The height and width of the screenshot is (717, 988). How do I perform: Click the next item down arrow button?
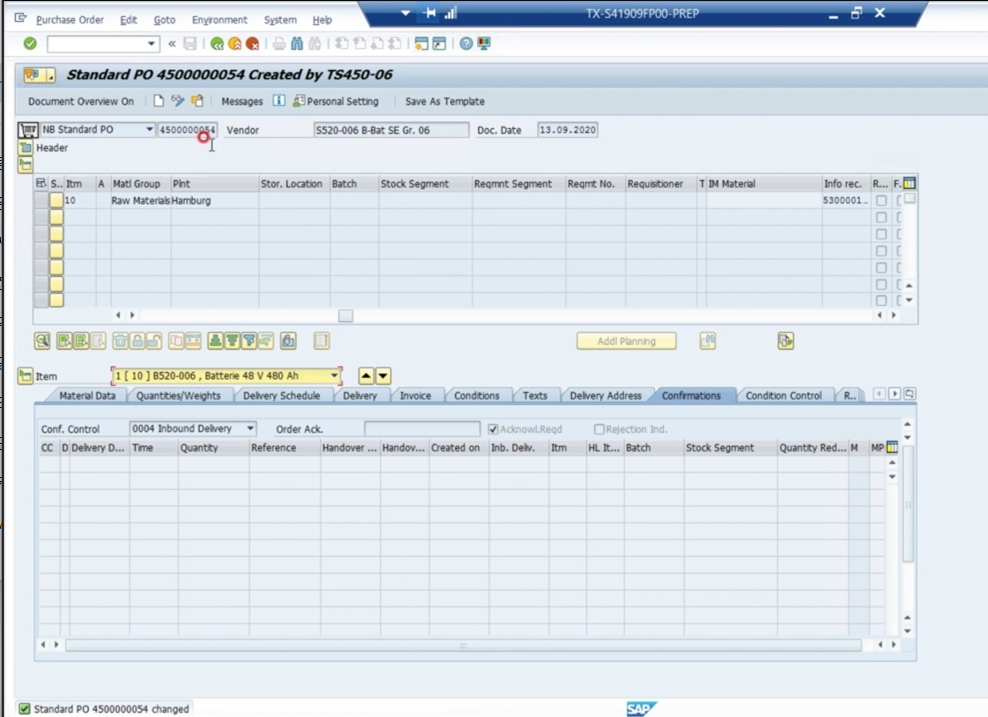[383, 376]
